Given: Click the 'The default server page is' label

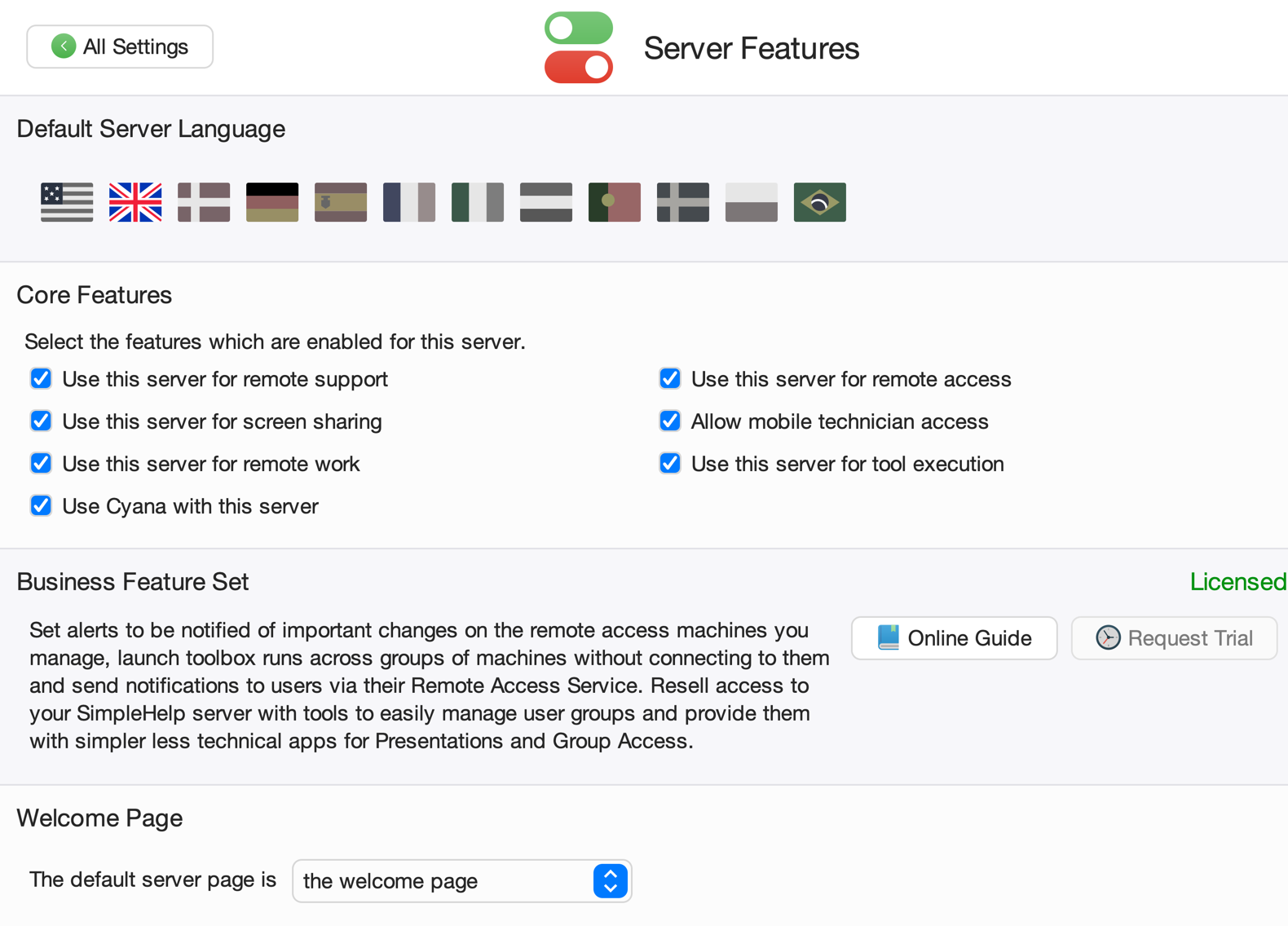Looking at the screenshot, I should coord(153,880).
